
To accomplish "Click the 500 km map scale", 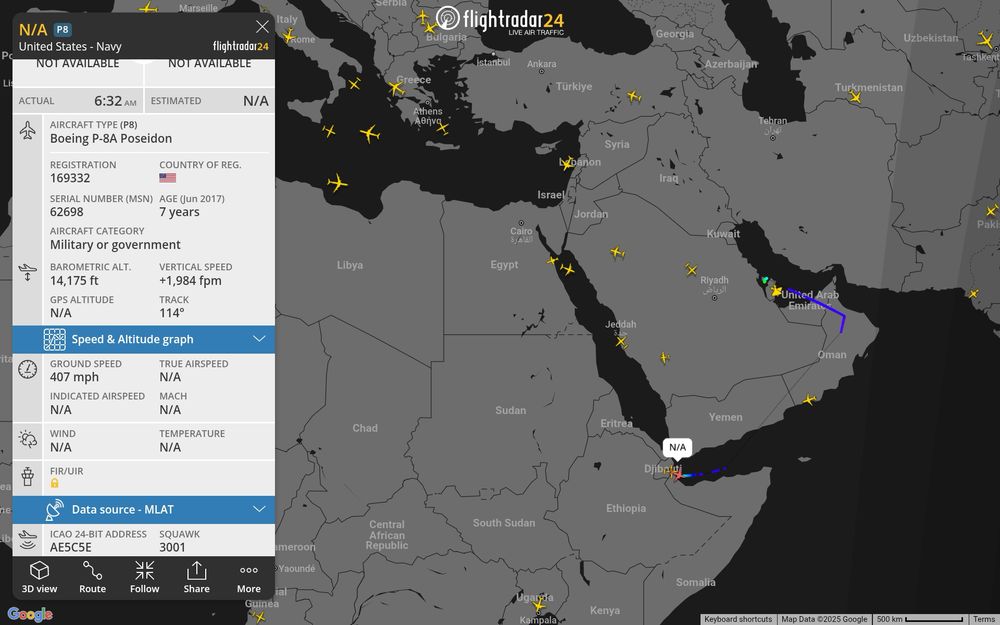I will point(920,619).
